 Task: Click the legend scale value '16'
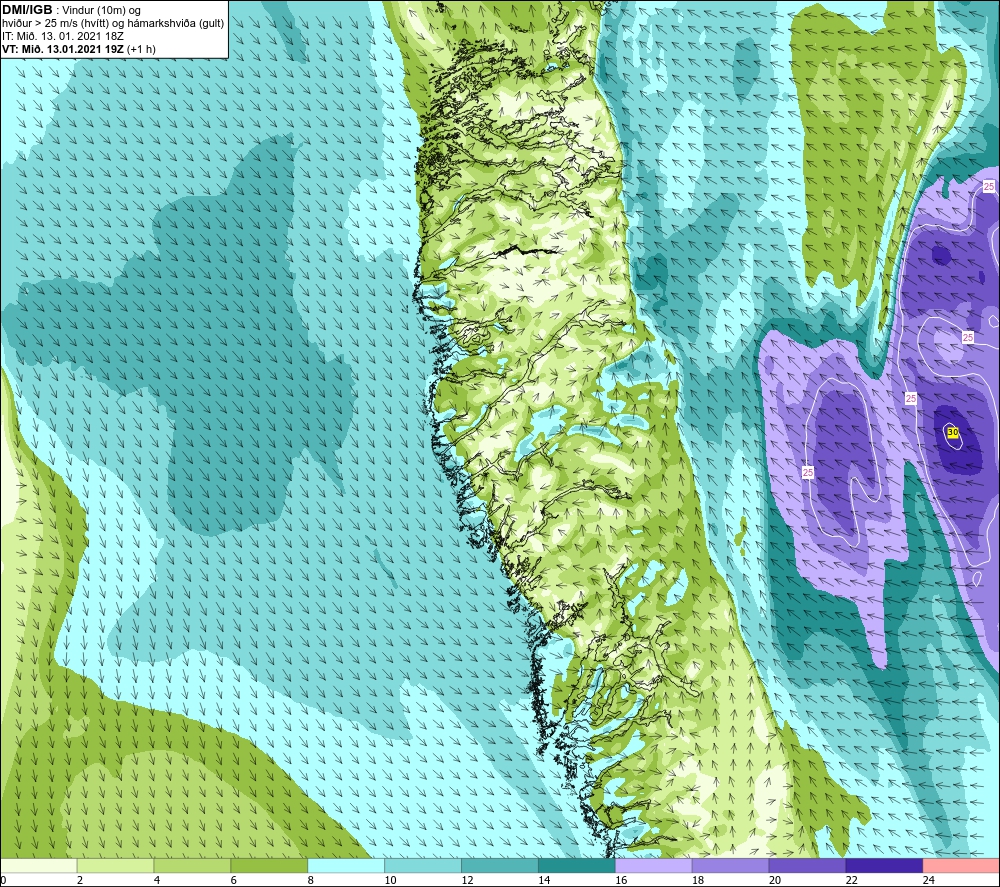pyautogui.click(x=621, y=880)
